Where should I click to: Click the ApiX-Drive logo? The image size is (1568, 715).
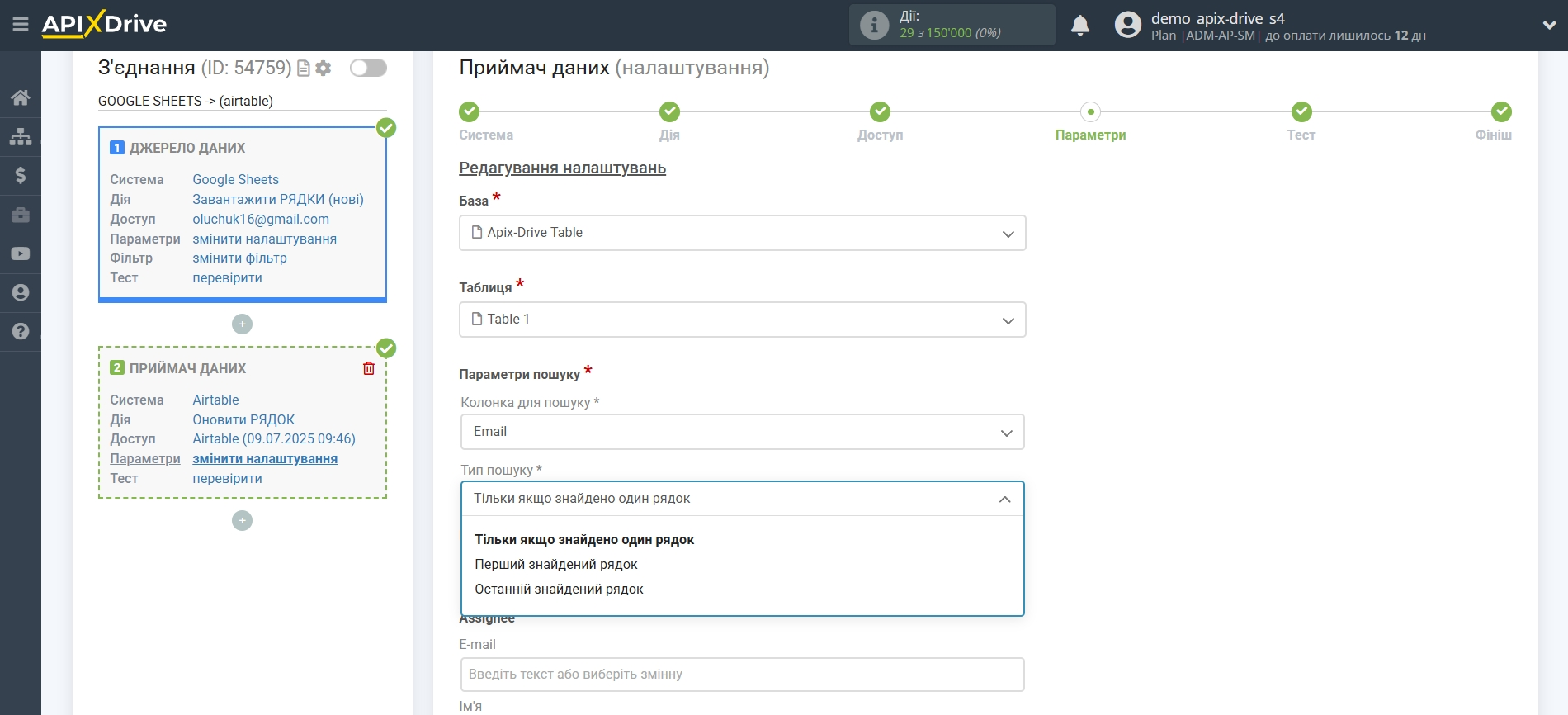(x=105, y=24)
